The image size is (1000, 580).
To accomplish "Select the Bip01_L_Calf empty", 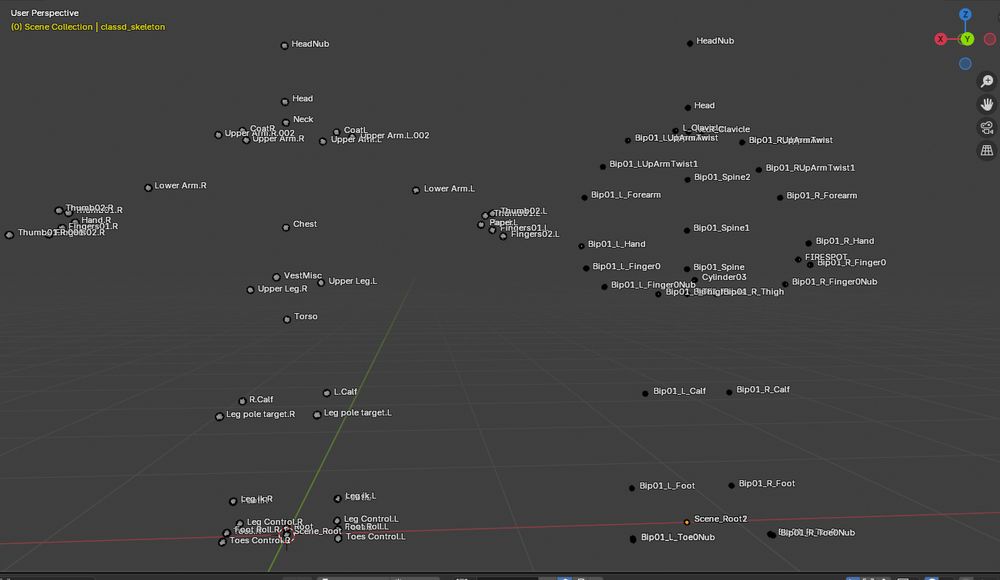I will click(645, 393).
